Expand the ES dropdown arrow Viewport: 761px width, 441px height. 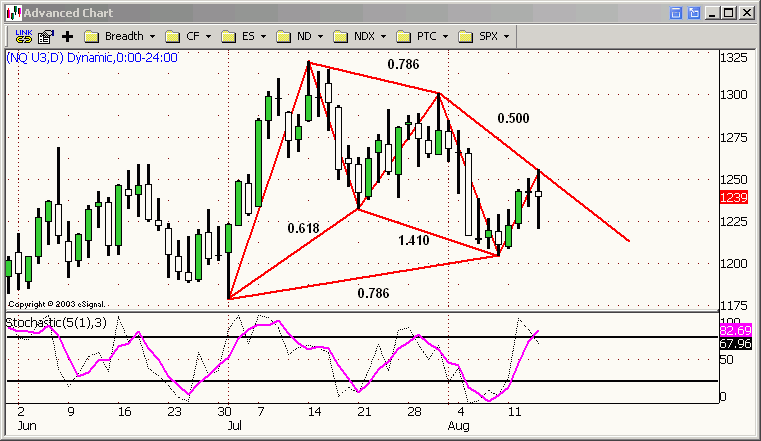click(x=263, y=37)
